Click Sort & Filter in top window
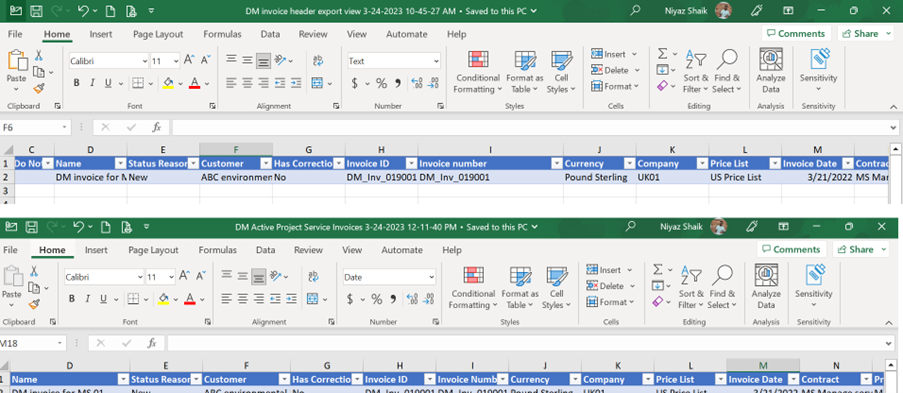Viewport: 903px width, 393px height. [696, 72]
